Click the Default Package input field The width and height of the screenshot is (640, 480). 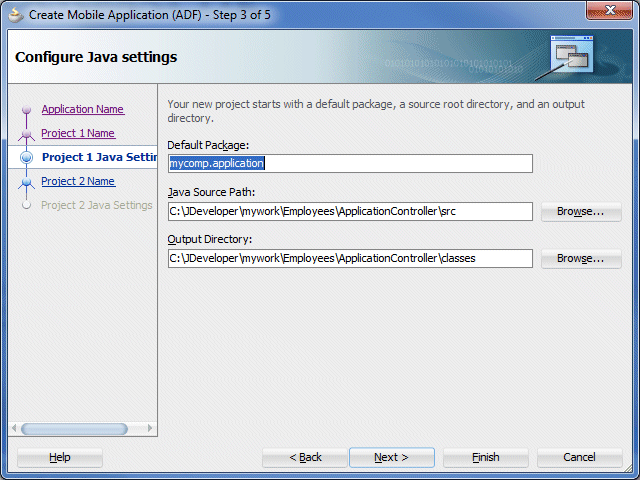[350, 164]
